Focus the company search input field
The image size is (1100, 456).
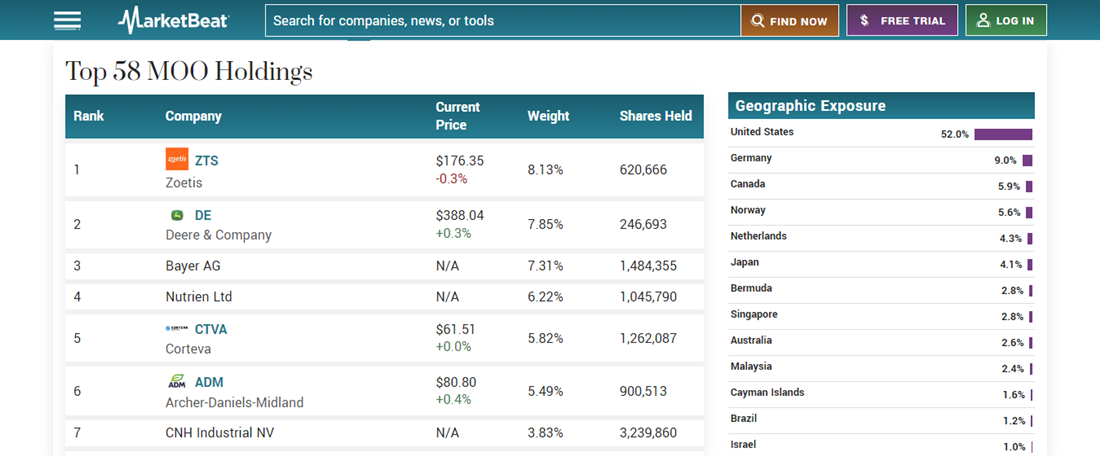[x=503, y=21]
